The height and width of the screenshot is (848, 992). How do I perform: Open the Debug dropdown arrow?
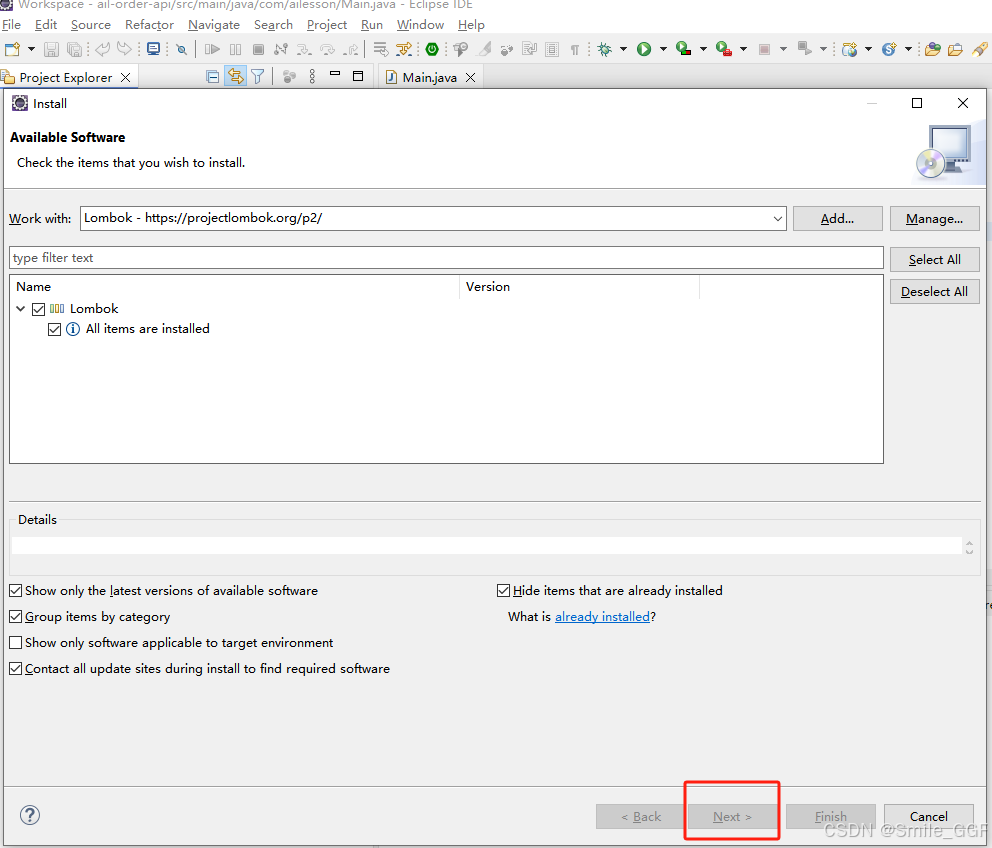(623, 49)
